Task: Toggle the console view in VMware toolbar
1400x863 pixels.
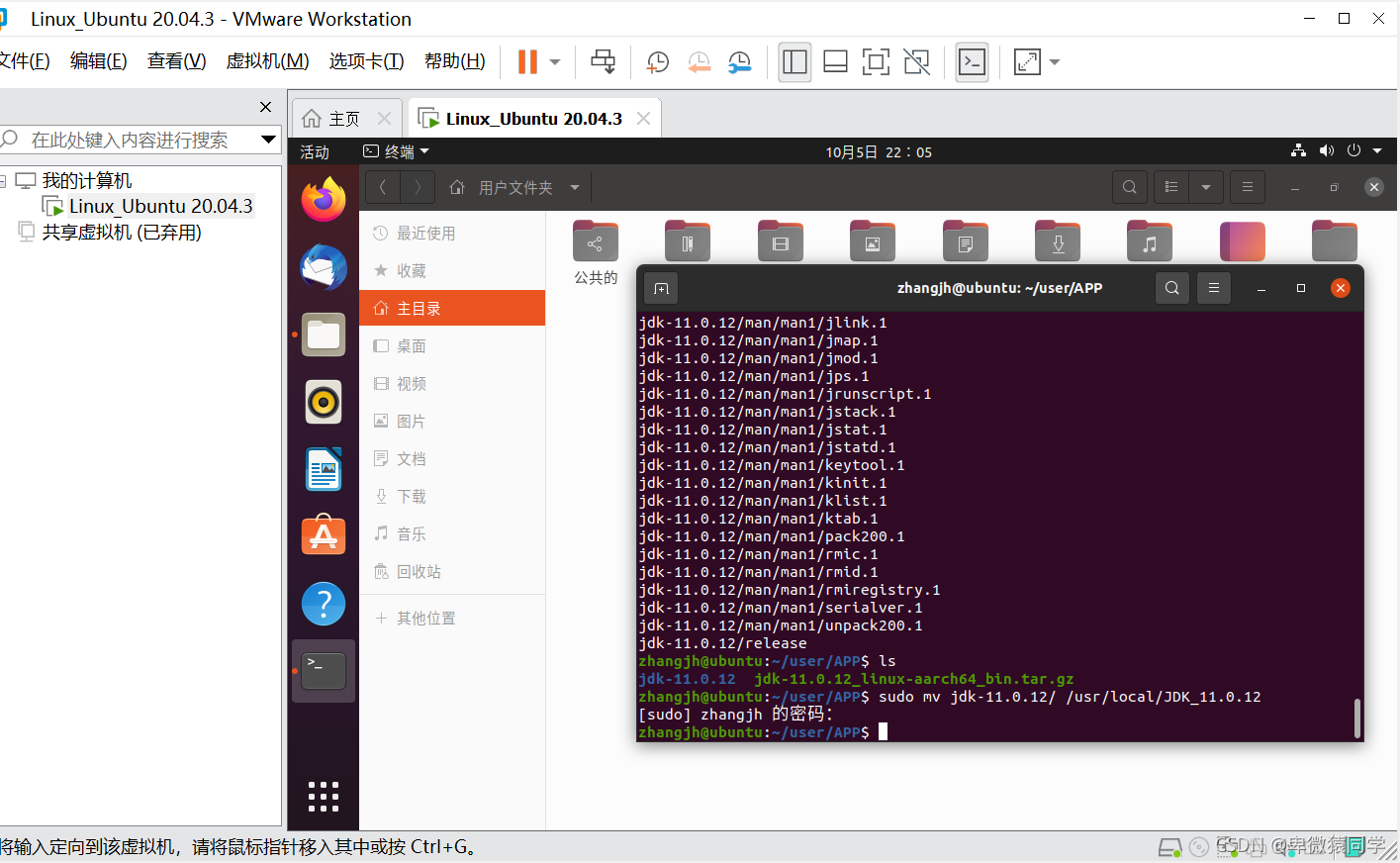Action: tap(972, 61)
